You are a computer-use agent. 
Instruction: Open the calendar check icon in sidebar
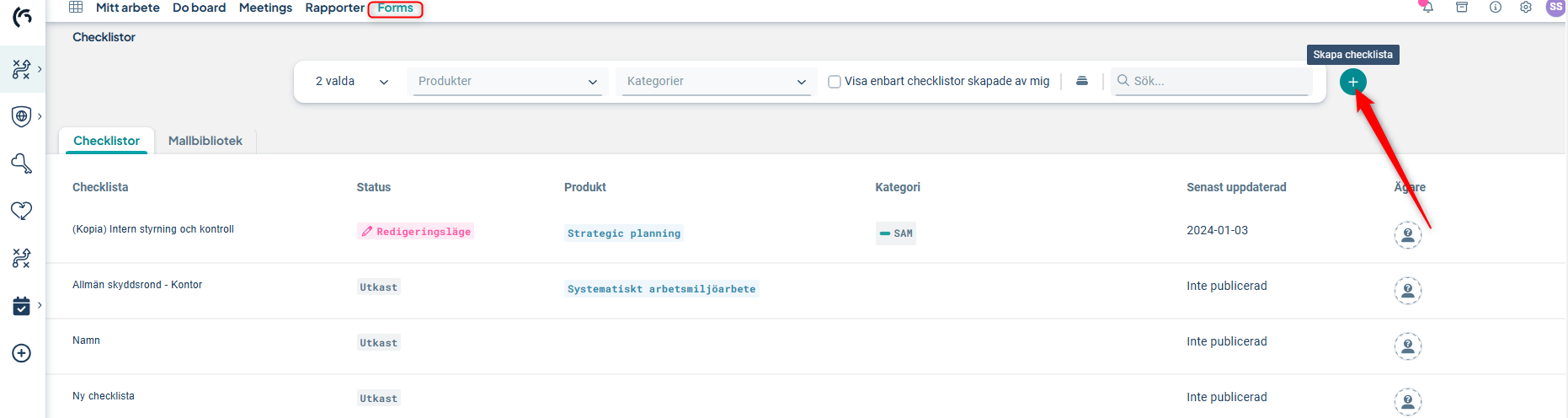(x=22, y=306)
